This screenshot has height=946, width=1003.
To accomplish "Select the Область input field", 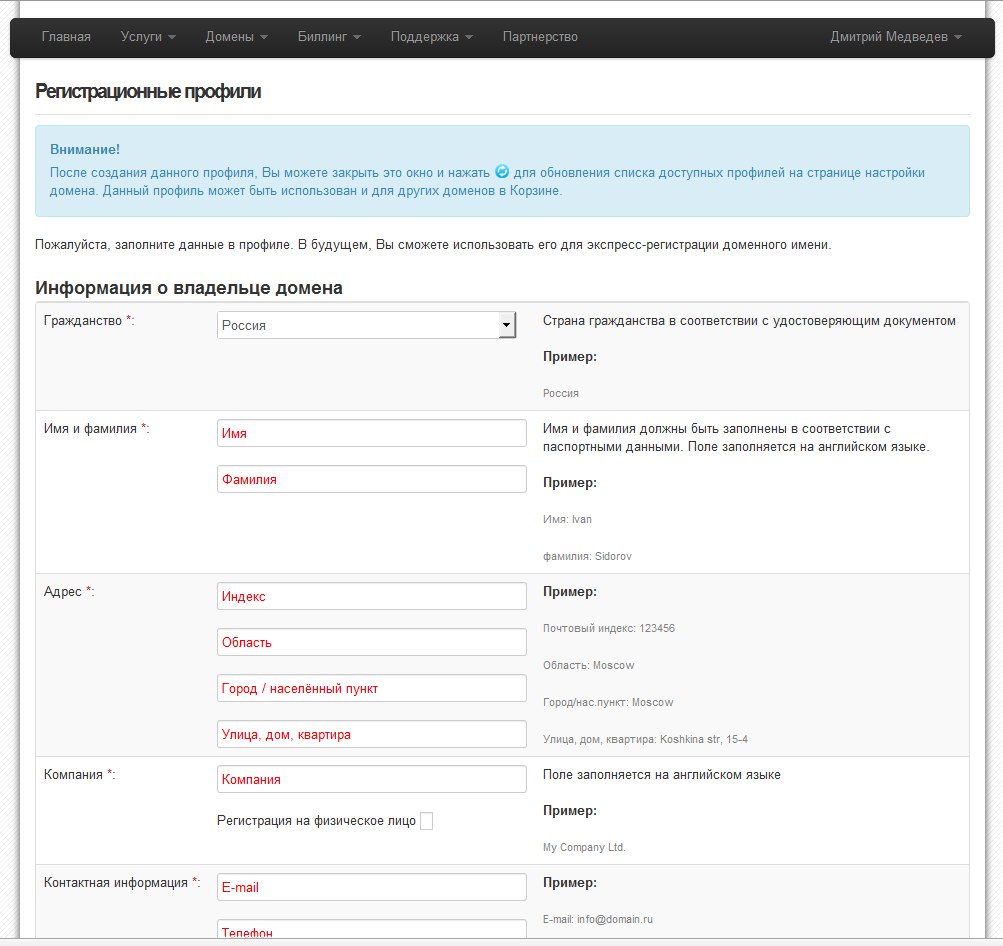I will [x=371, y=642].
